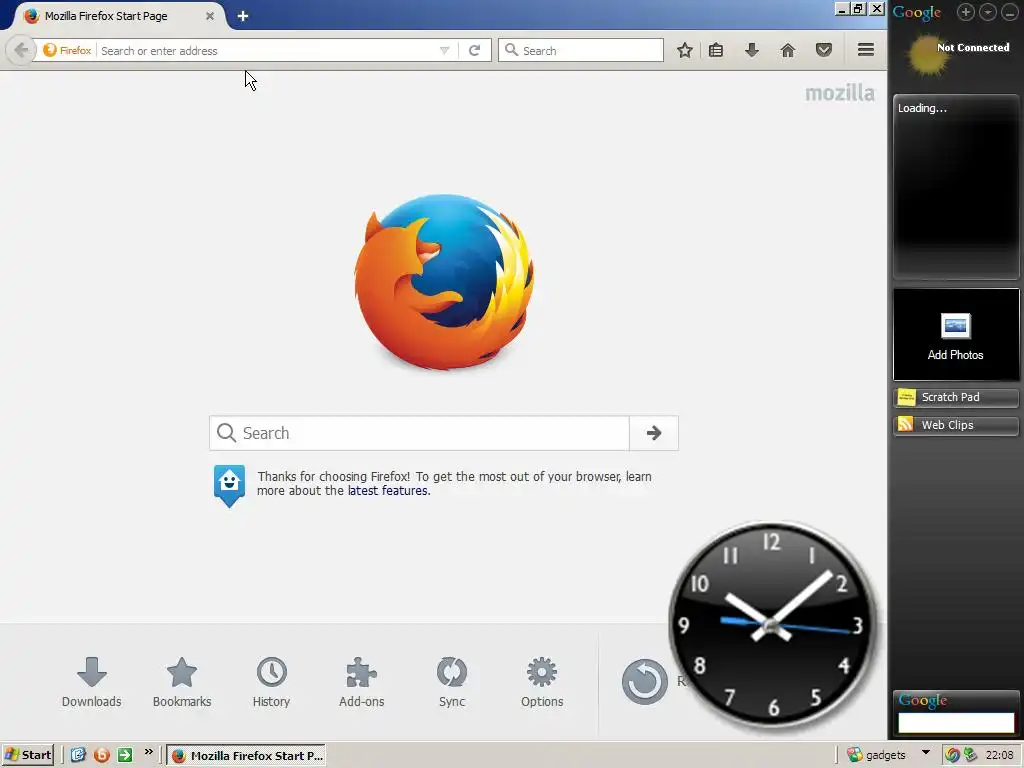Close the Mozilla Firefox Start Page tab
The height and width of the screenshot is (768, 1024).
point(210,16)
